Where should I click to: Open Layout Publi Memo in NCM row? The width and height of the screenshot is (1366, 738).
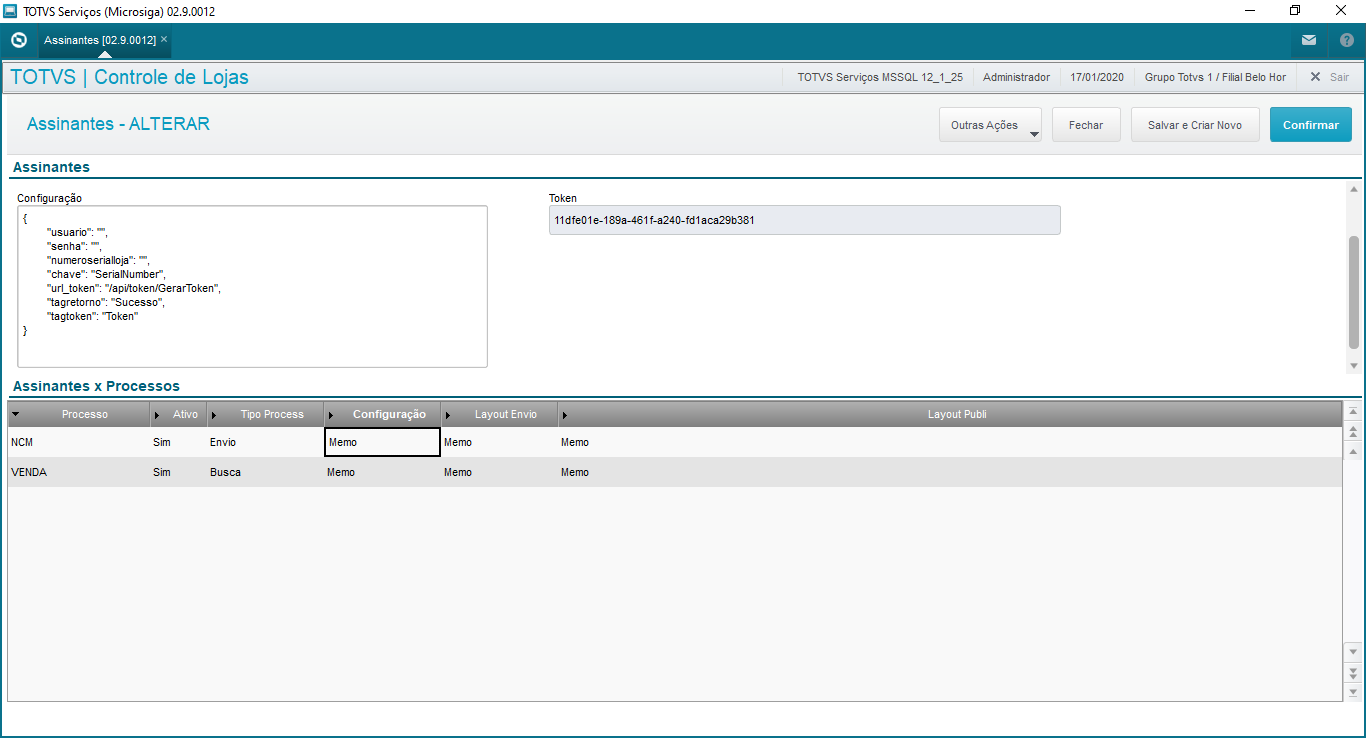(x=950, y=442)
